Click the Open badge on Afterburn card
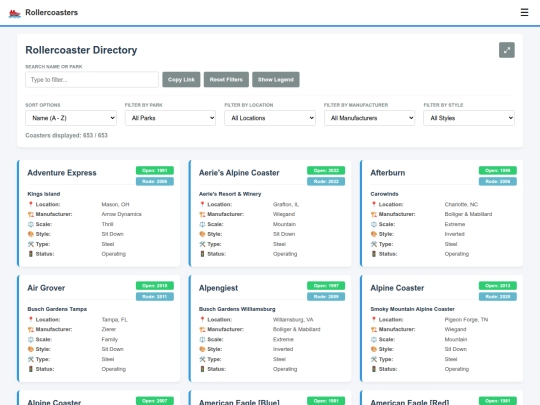Screen dimensions: 540x405 click(498, 170)
